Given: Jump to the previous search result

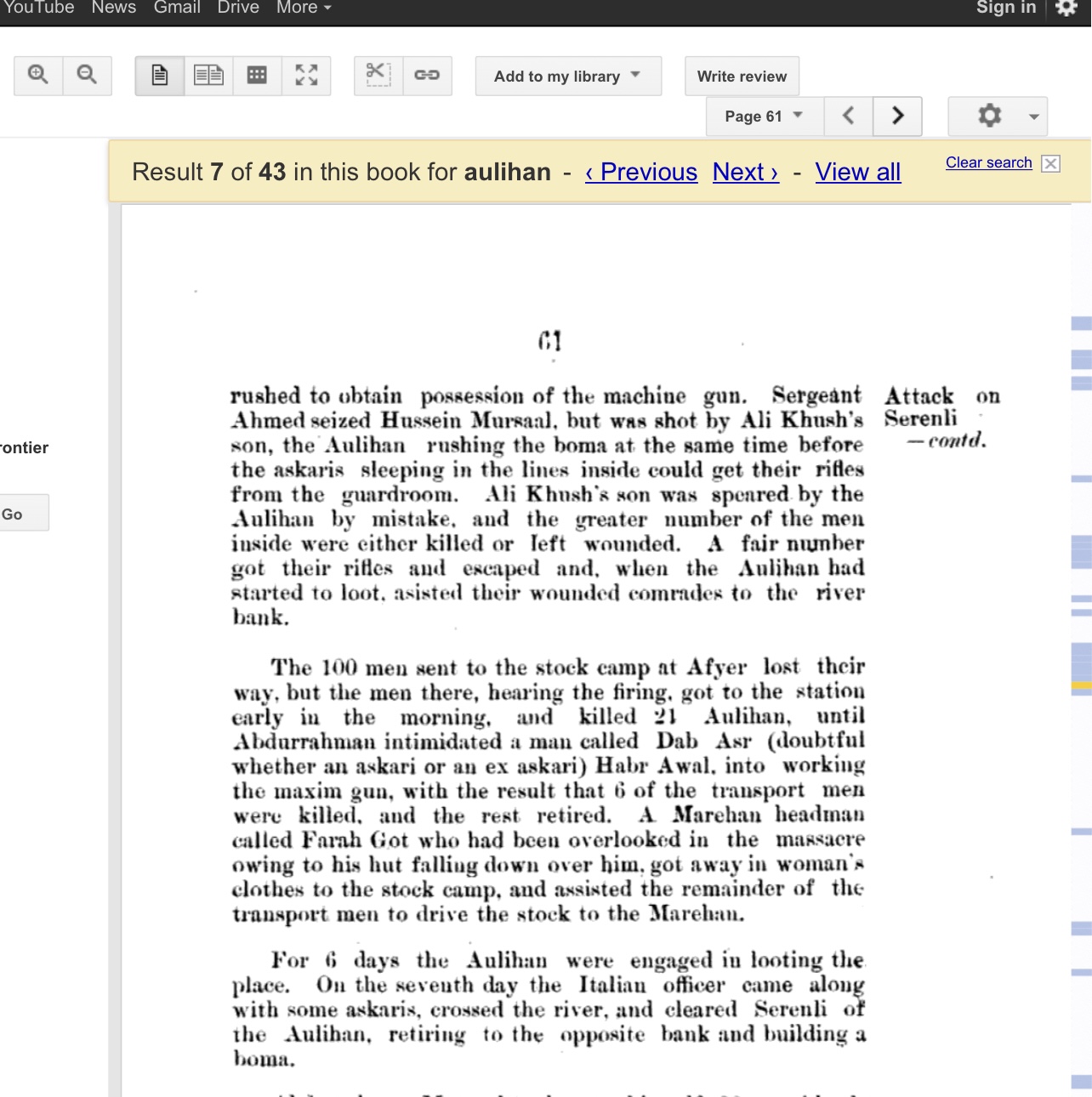Looking at the screenshot, I should click(641, 173).
